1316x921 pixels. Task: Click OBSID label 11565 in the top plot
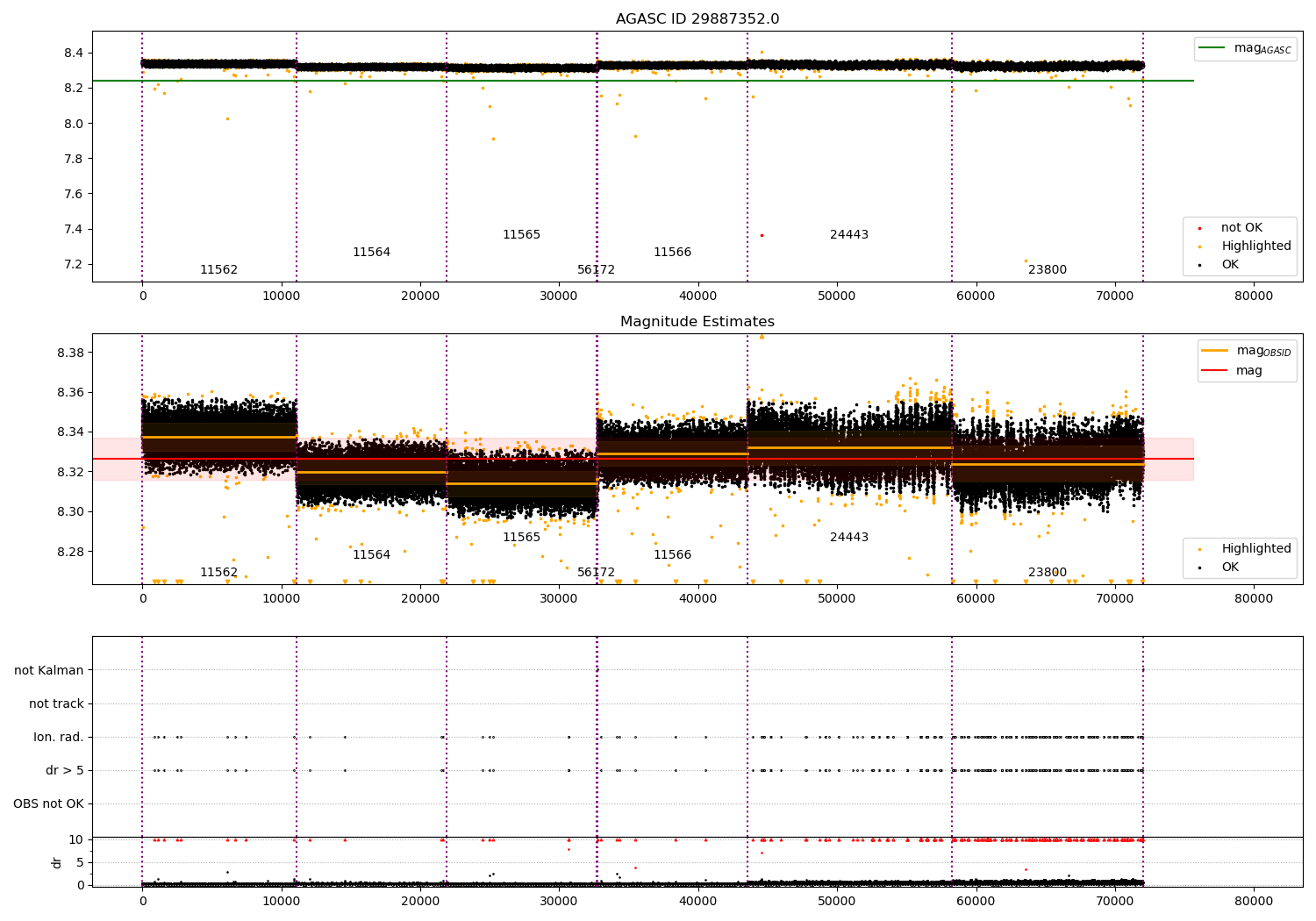(x=521, y=235)
